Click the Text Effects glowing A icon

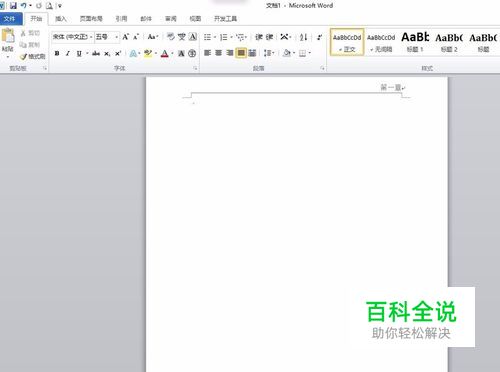pyautogui.click(x=133, y=53)
